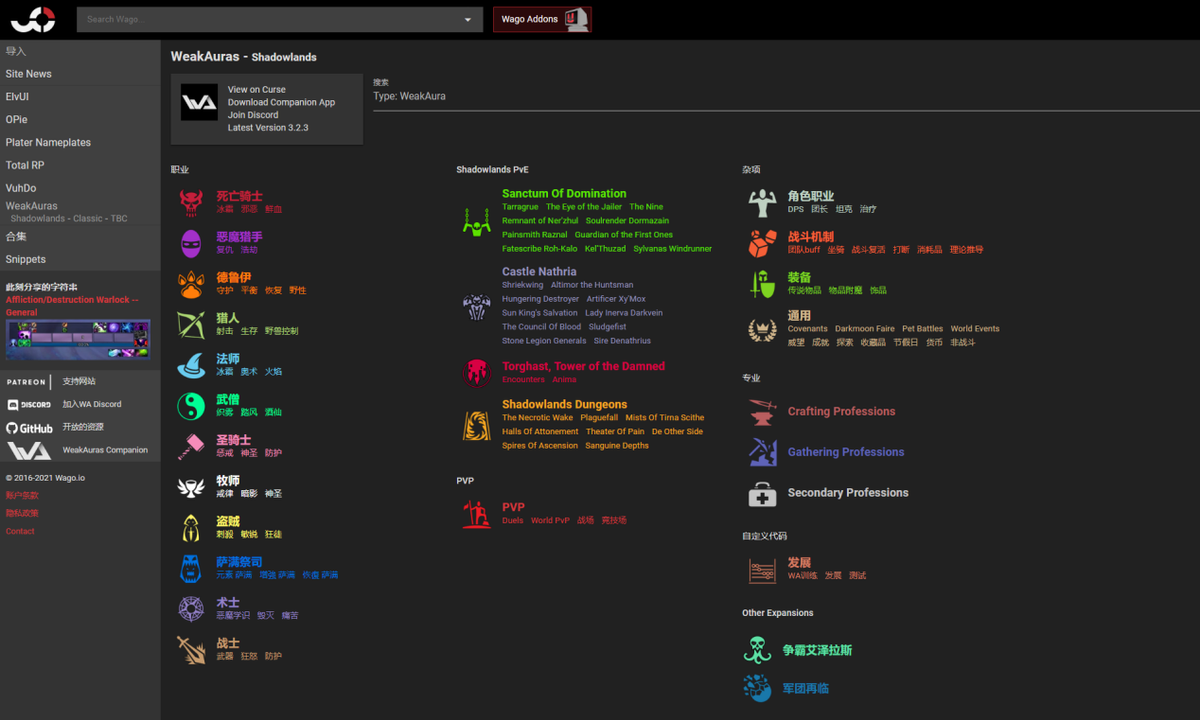Click the Druid orange paw icon
Viewport: 1200px width, 720px height.
[191, 284]
